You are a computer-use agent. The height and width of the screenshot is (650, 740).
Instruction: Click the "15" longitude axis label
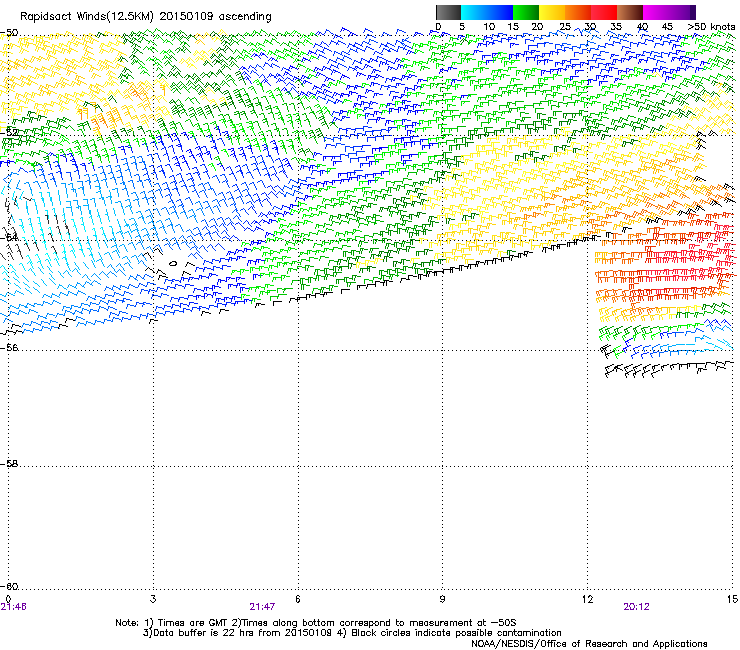732,599
